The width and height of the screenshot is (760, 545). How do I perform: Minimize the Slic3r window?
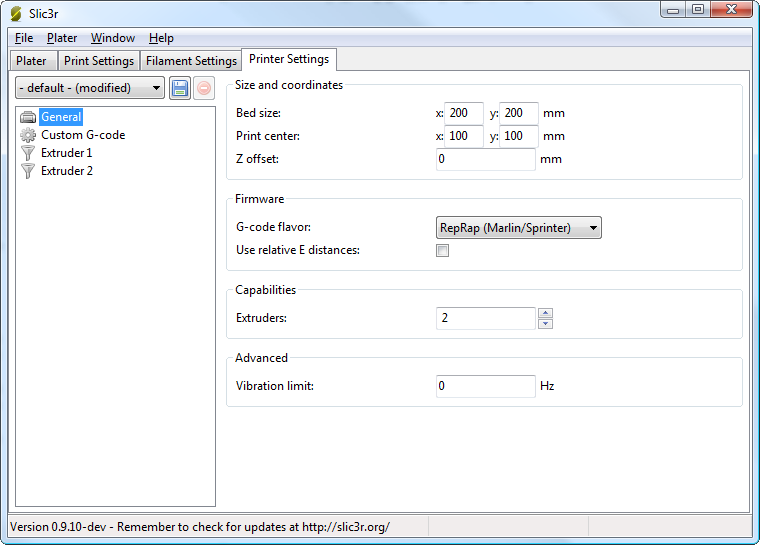coord(673,10)
